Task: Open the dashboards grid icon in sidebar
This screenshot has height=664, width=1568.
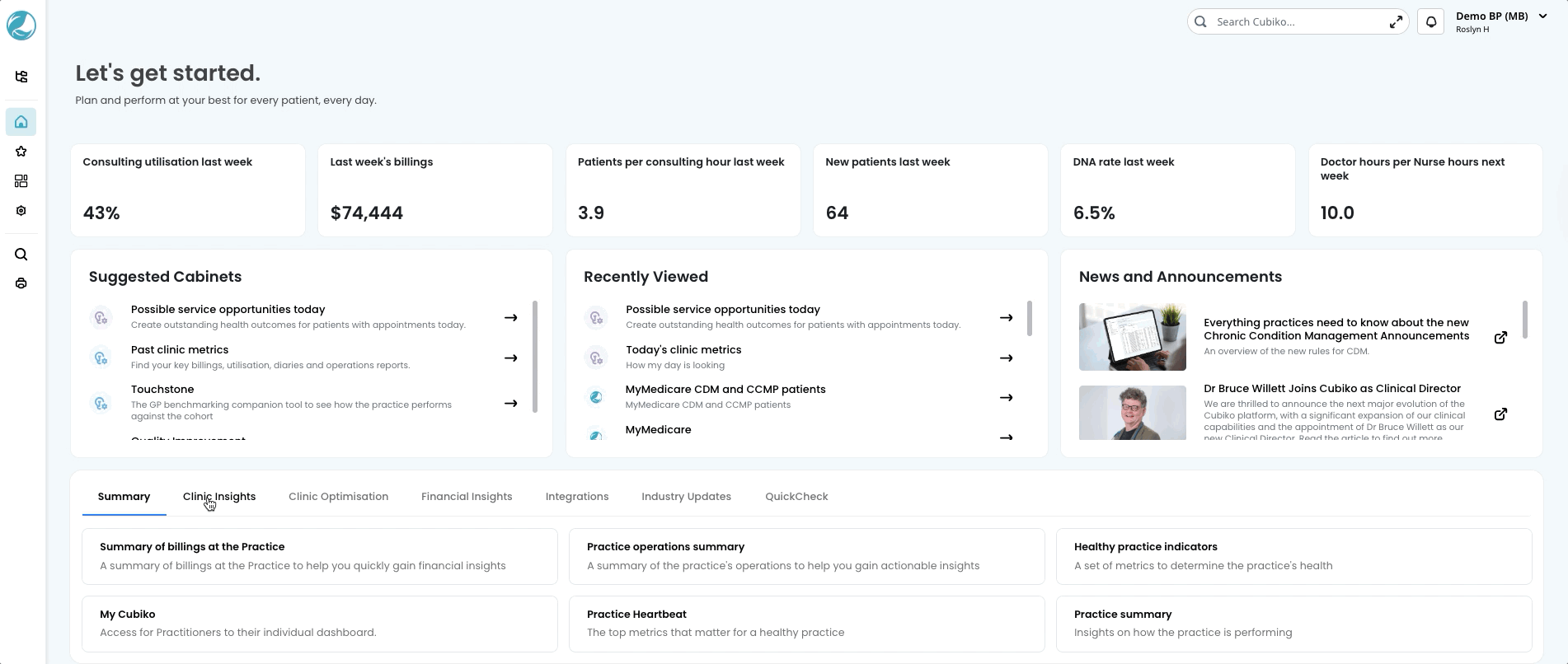Action: (x=21, y=181)
